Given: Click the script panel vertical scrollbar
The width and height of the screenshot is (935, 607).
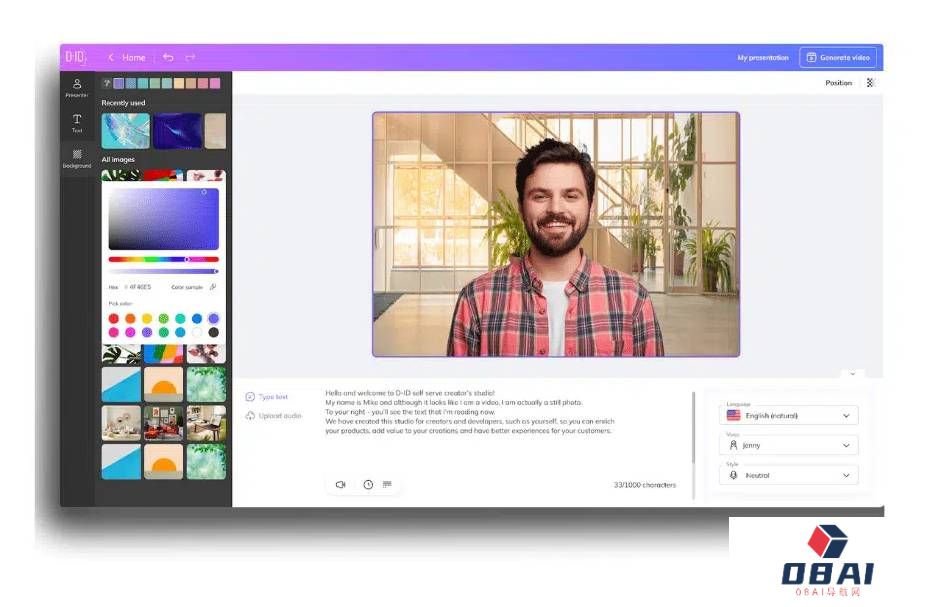Looking at the screenshot, I should pos(693,427).
